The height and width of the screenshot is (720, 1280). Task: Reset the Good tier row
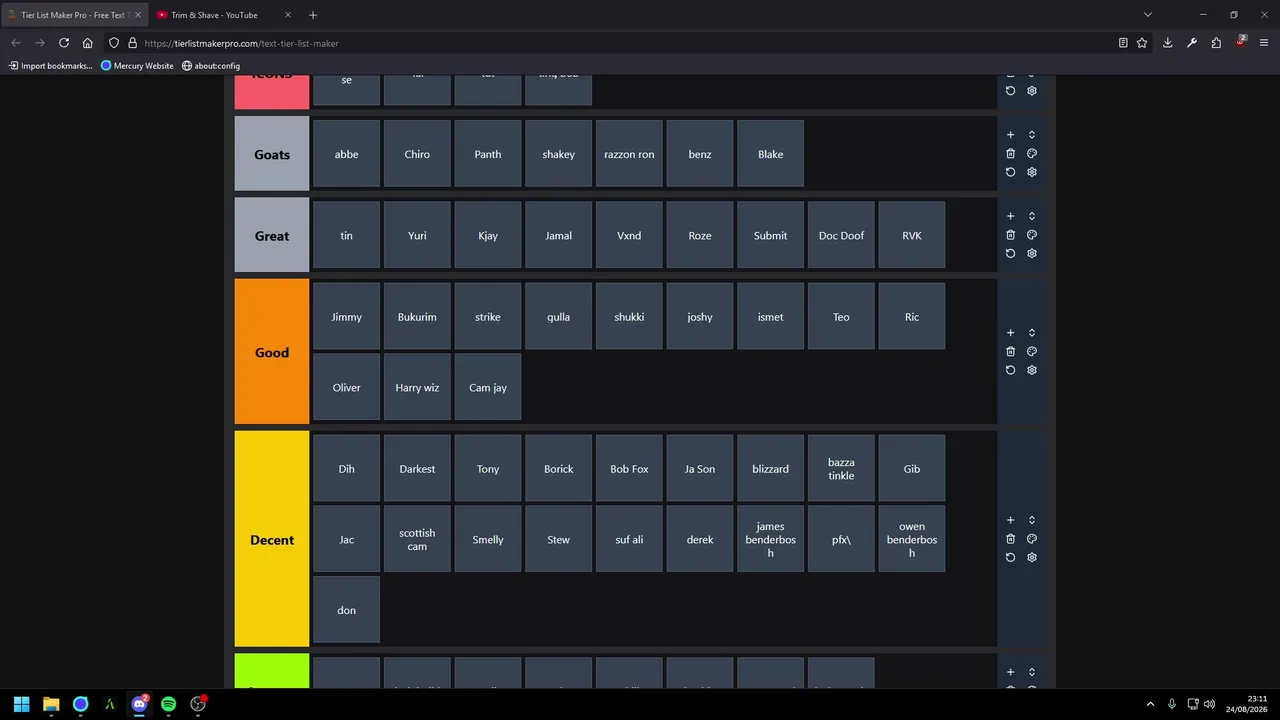click(1010, 370)
